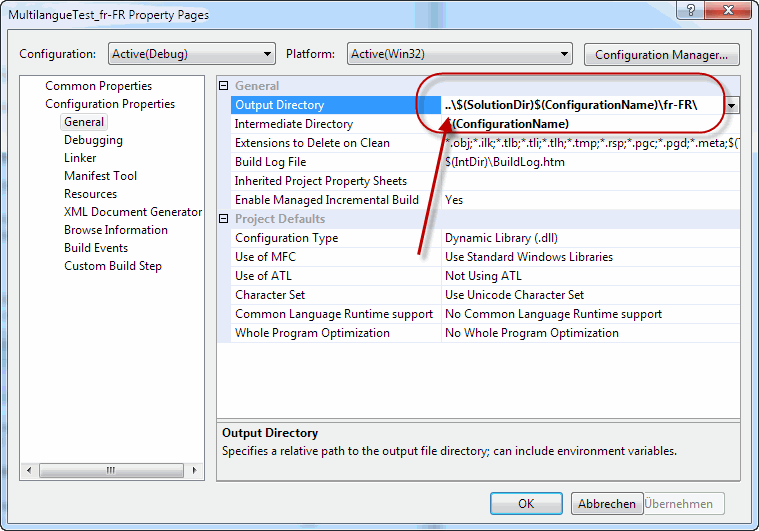Collapse the Project Defaults section
The height and width of the screenshot is (531, 759).
coord(224,219)
